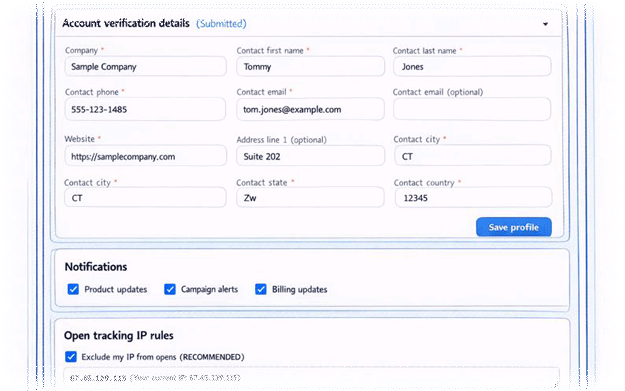
Task: Toggle Exclude my IP from opens checkbox
Action: click(71, 356)
